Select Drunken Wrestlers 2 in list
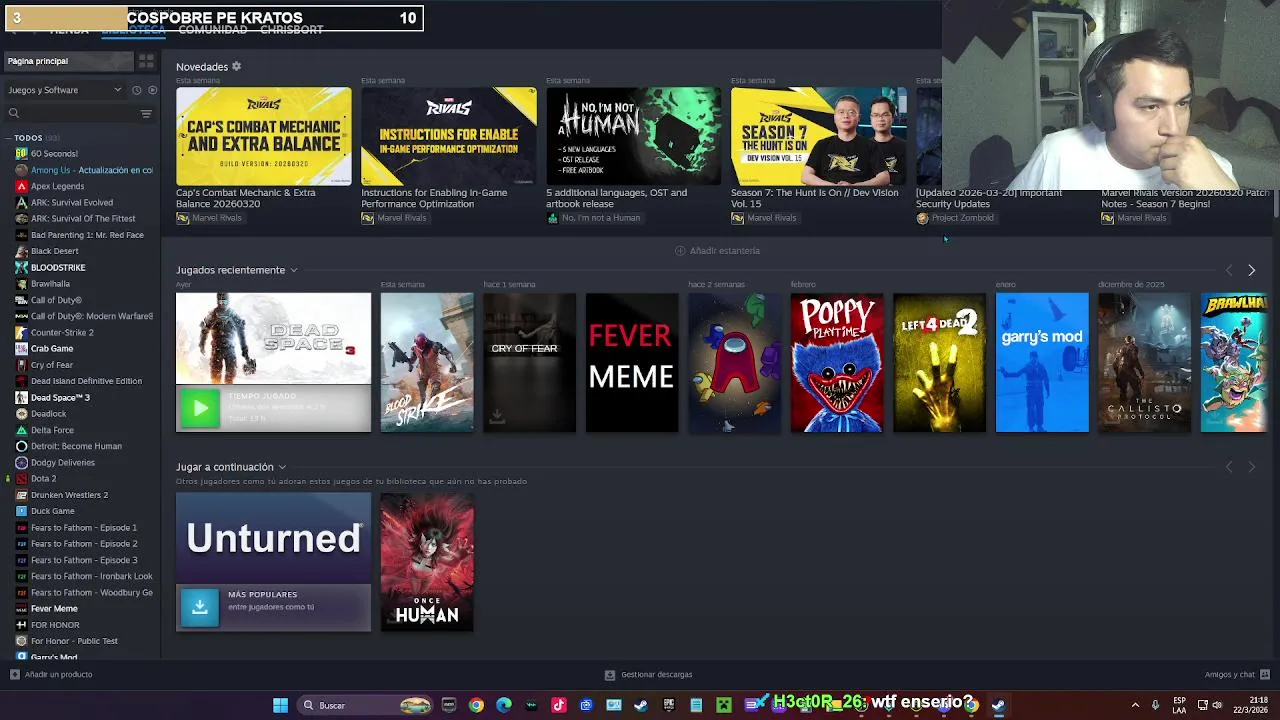The image size is (1280, 720). 69,495
